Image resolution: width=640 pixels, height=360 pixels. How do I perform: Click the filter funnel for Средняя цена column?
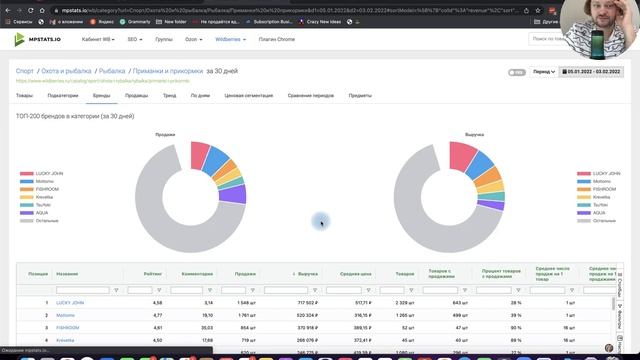pos(368,290)
